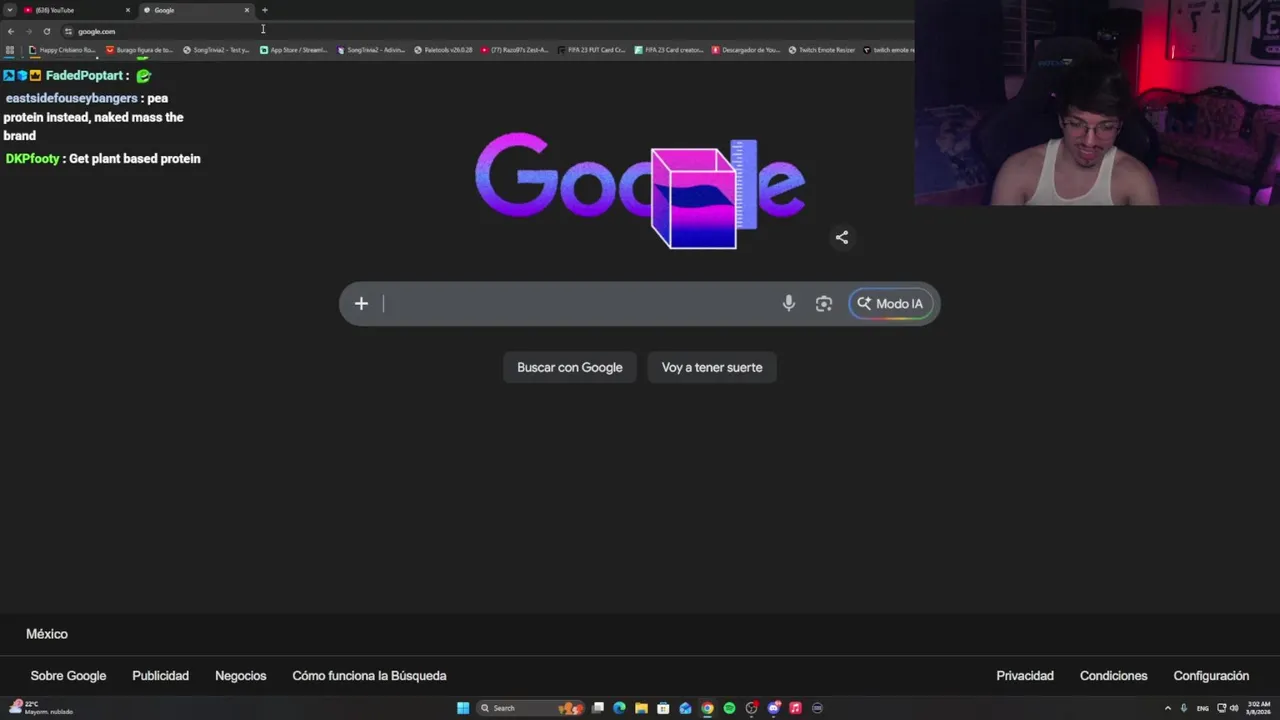Open the Google Doodle logo
Image resolution: width=1280 pixels, height=720 pixels.
coord(640,190)
